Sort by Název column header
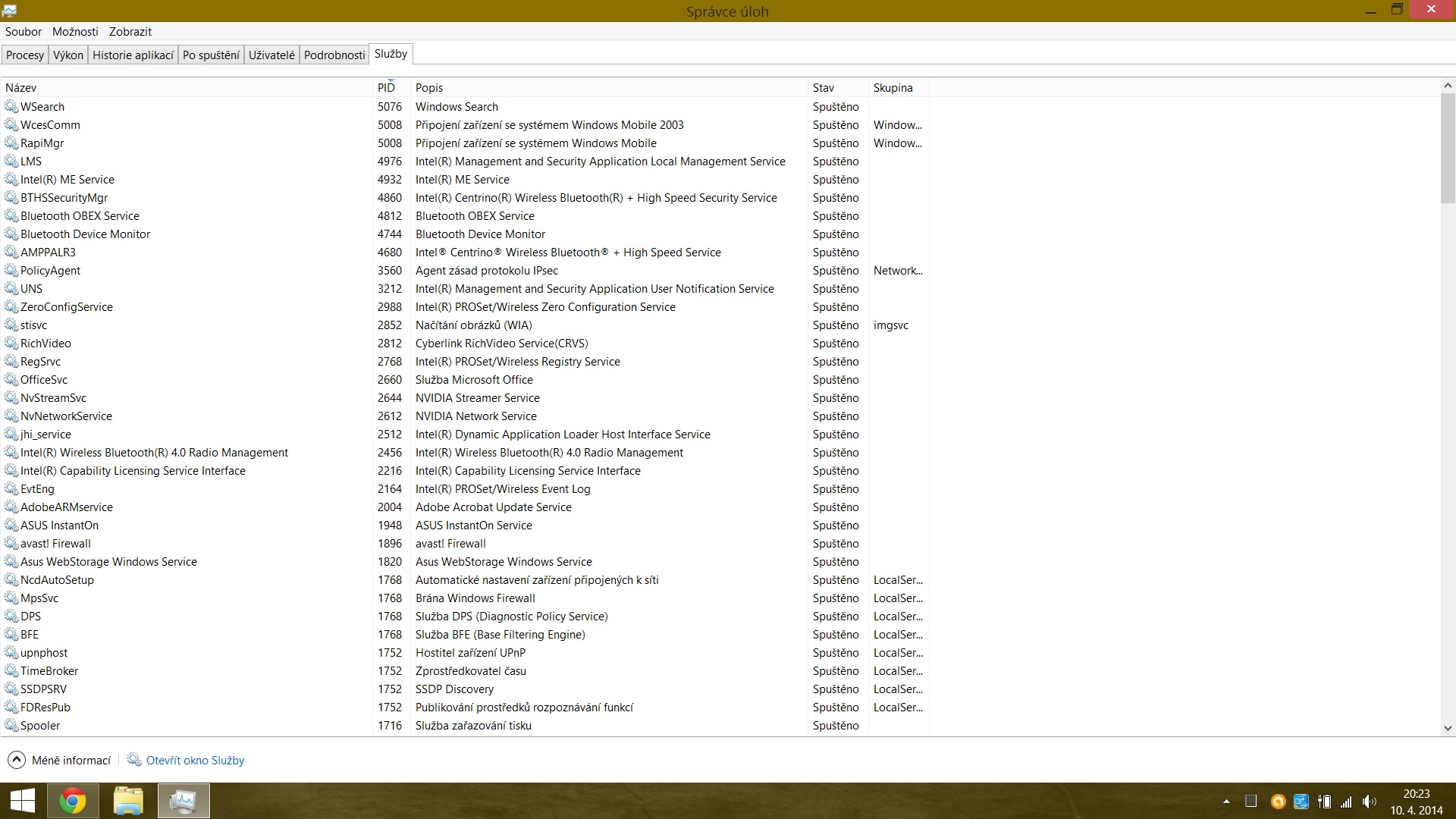The height and width of the screenshot is (819, 1456). pyautogui.click(x=186, y=87)
